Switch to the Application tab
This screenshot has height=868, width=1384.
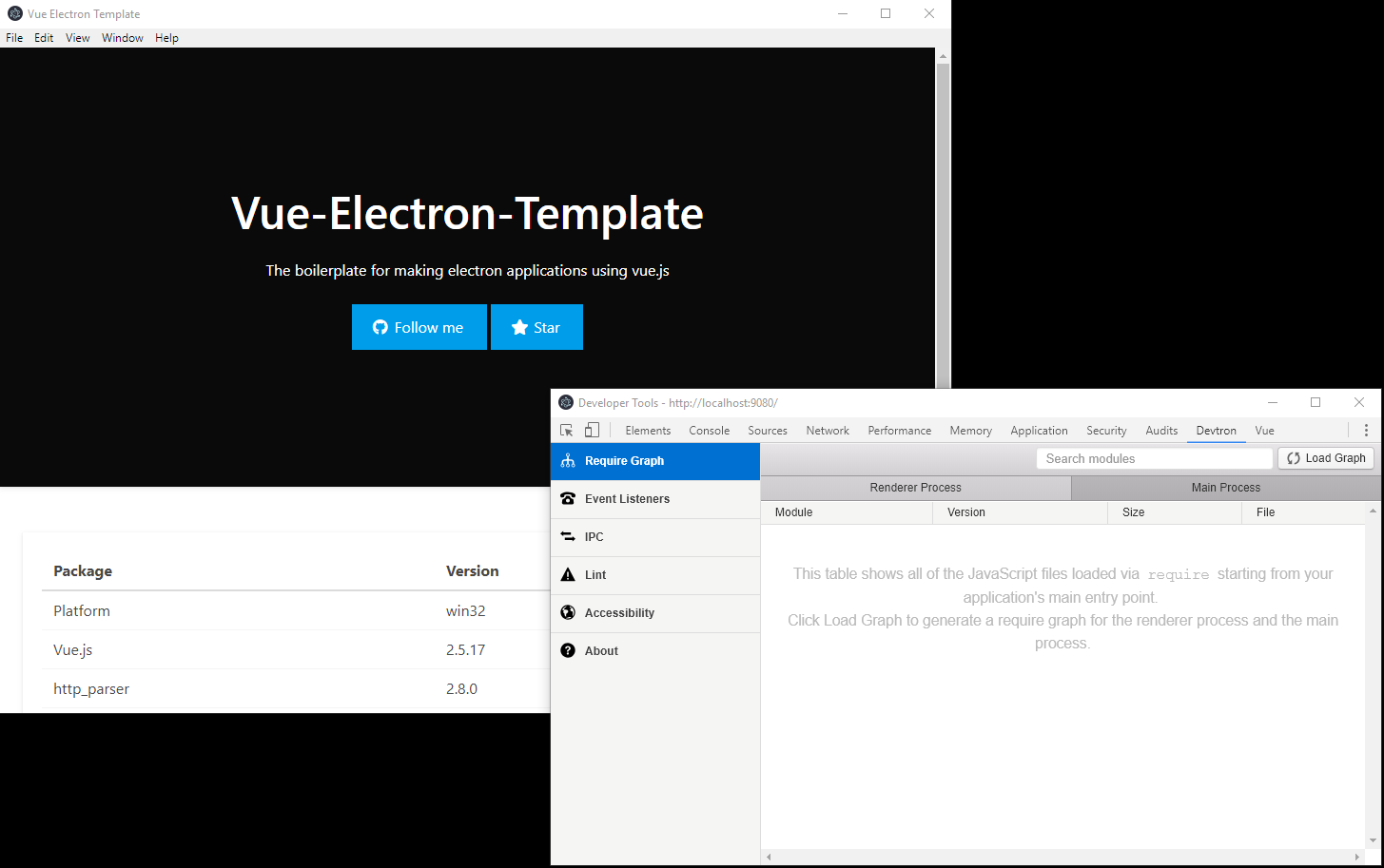pyautogui.click(x=1039, y=431)
